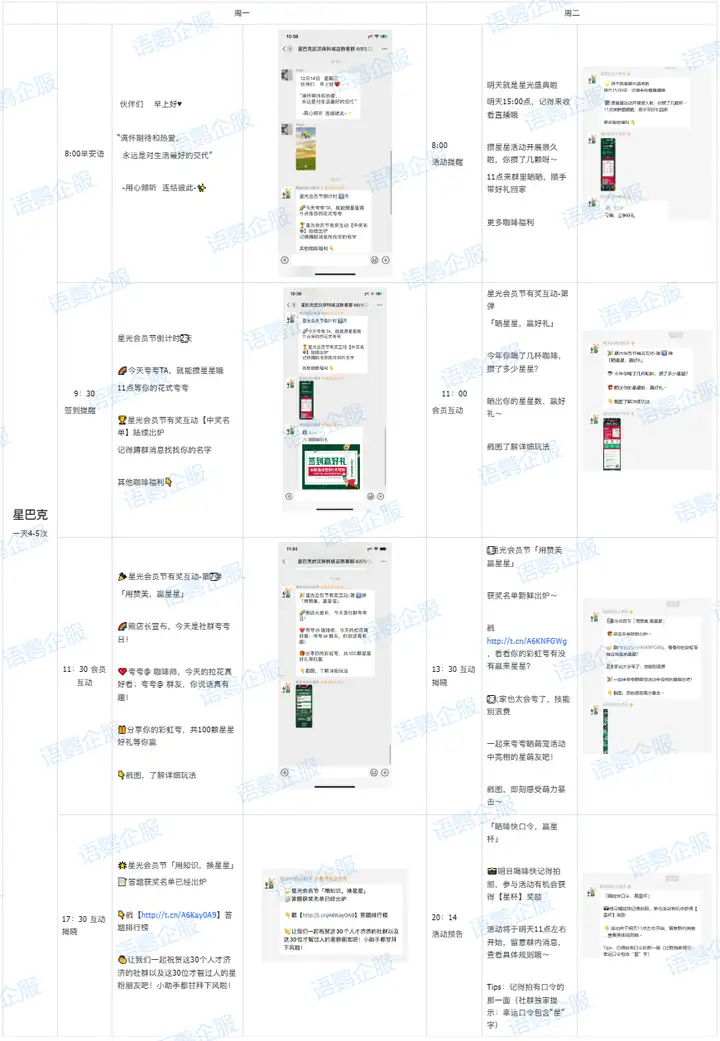Tap emoji icon in 9:30 签到提醒 chat
This screenshot has height=1041, width=720.
click(371, 496)
